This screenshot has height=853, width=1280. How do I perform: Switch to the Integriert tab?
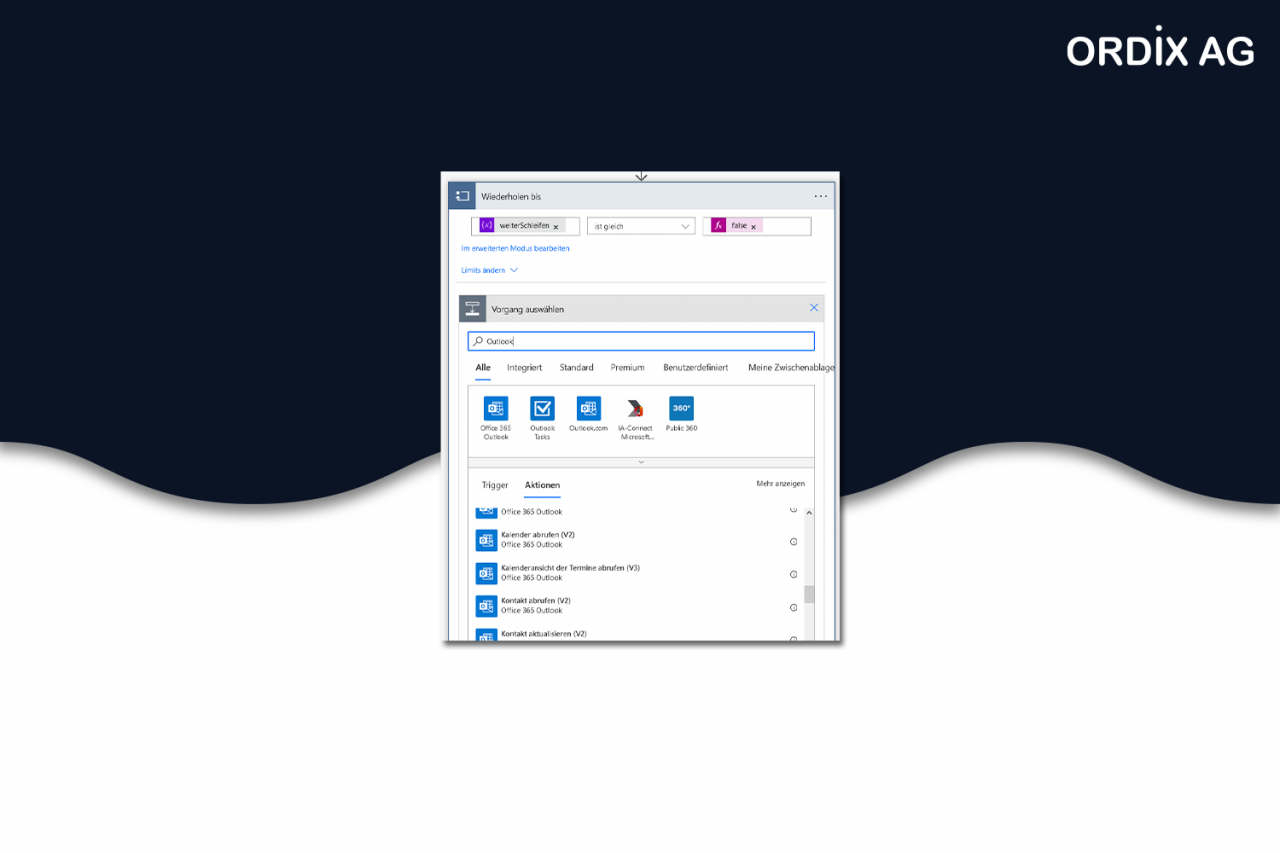[524, 368]
